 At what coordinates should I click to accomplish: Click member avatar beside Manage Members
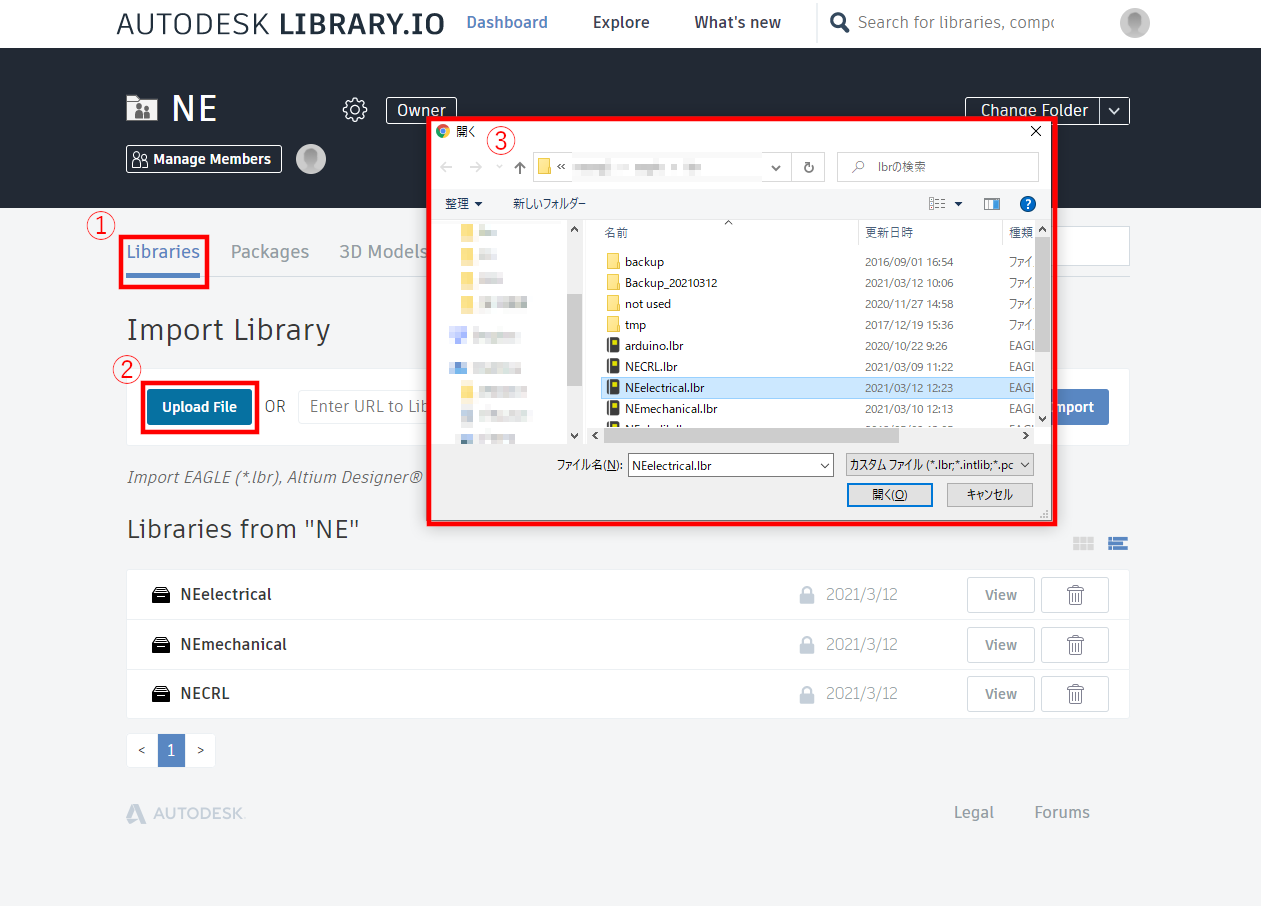pyautogui.click(x=311, y=159)
